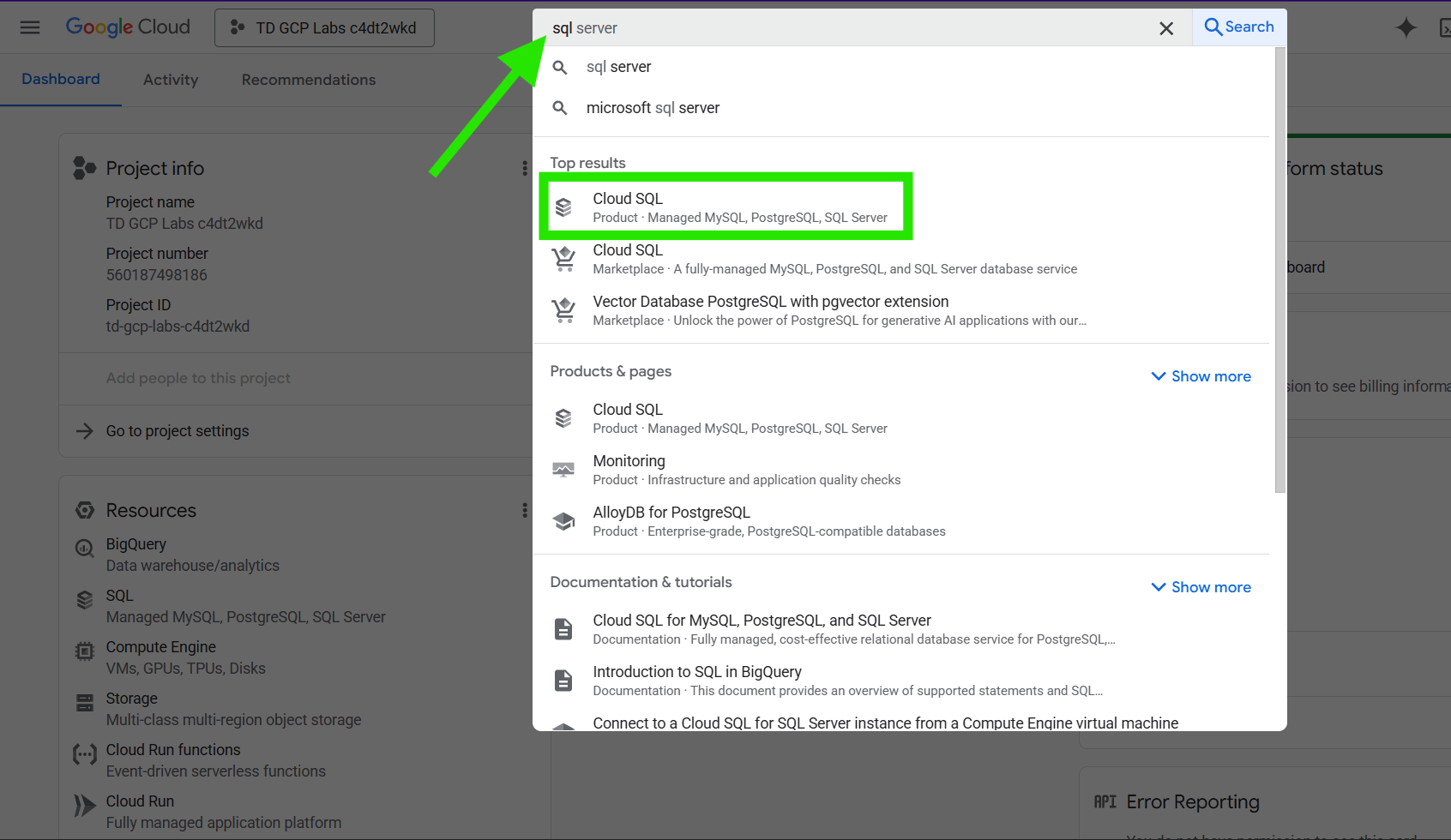Click the Storage resource icon
Image resolution: width=1451 pixels, height=840 pixels.
[85, 703]
